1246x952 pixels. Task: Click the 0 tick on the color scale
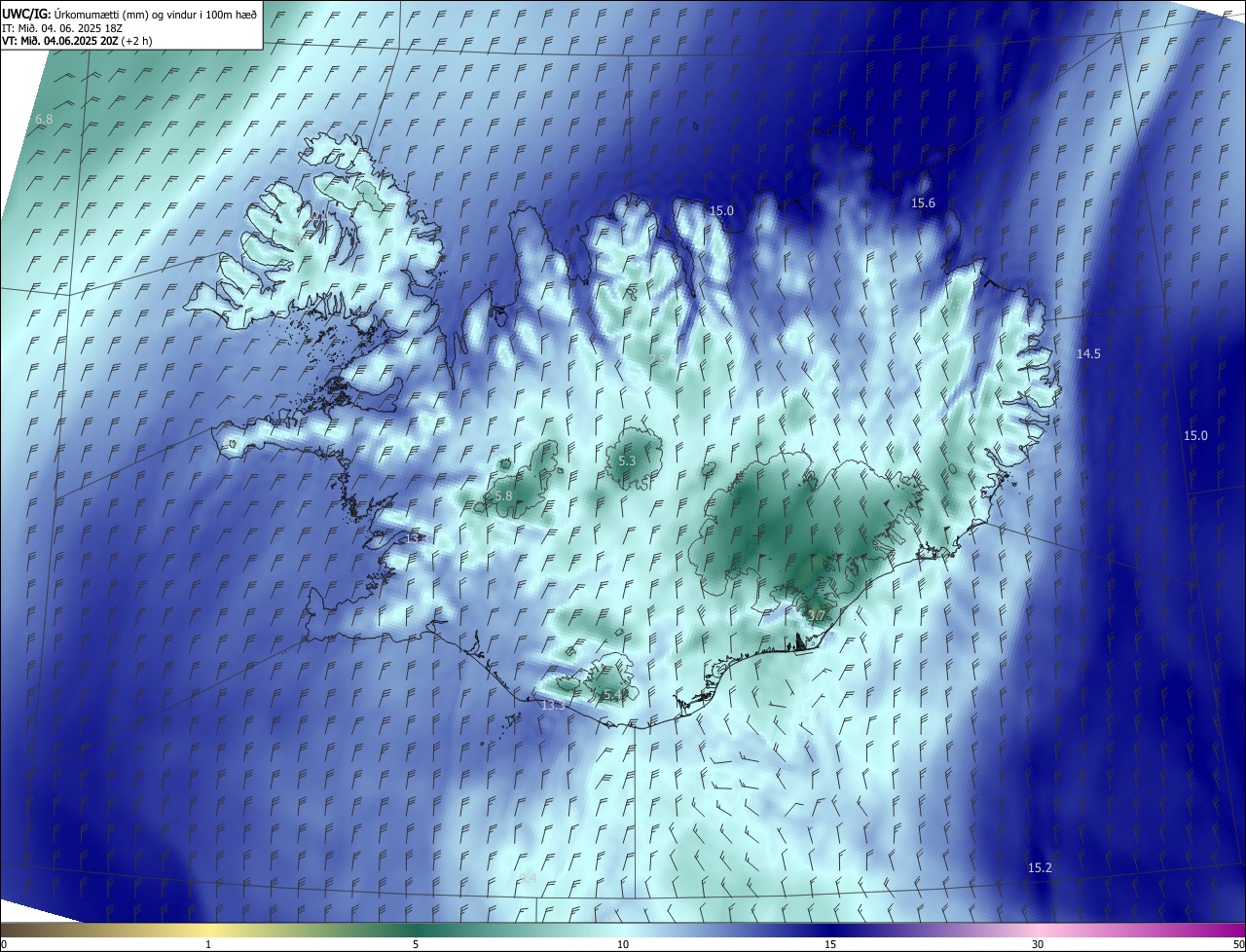click(x=4, y=944)
